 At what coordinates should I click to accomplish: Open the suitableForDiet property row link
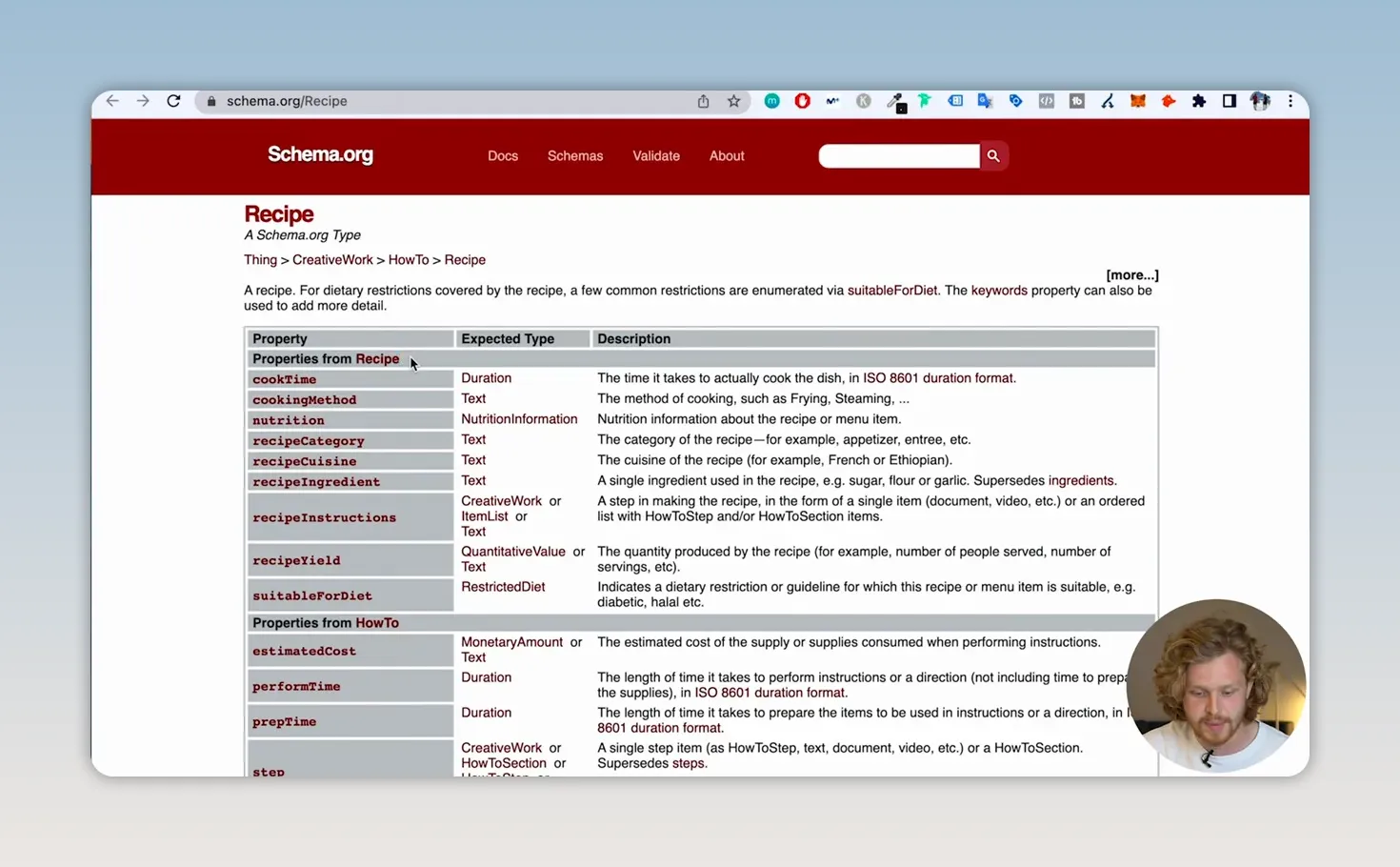(312, 595)
